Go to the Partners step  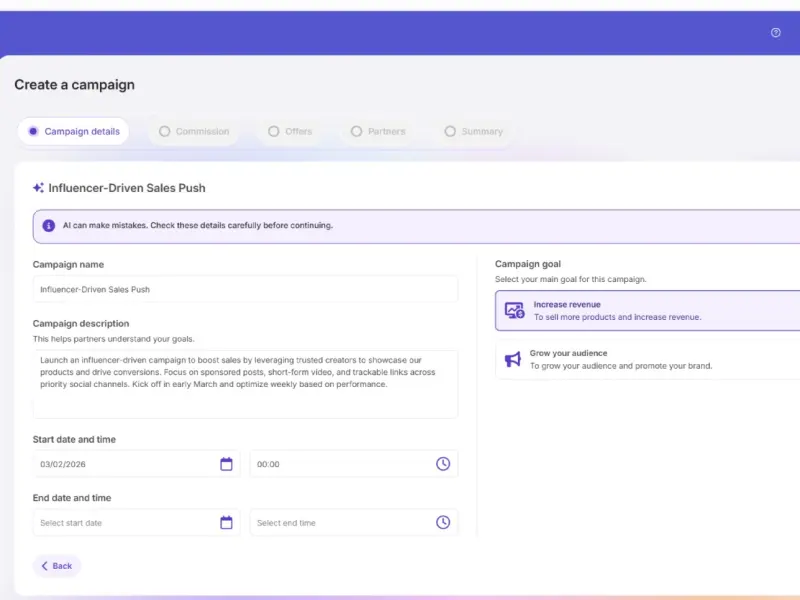click(378, 132)
